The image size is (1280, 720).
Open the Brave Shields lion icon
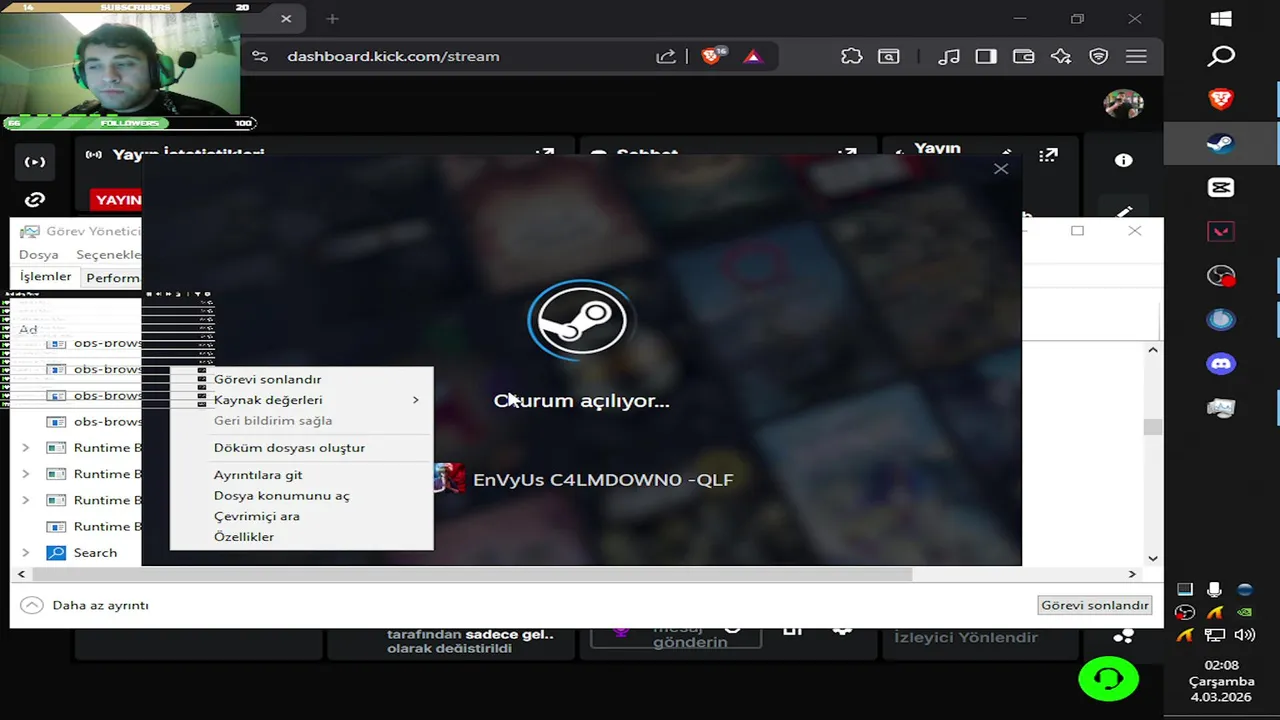[712, 56]
